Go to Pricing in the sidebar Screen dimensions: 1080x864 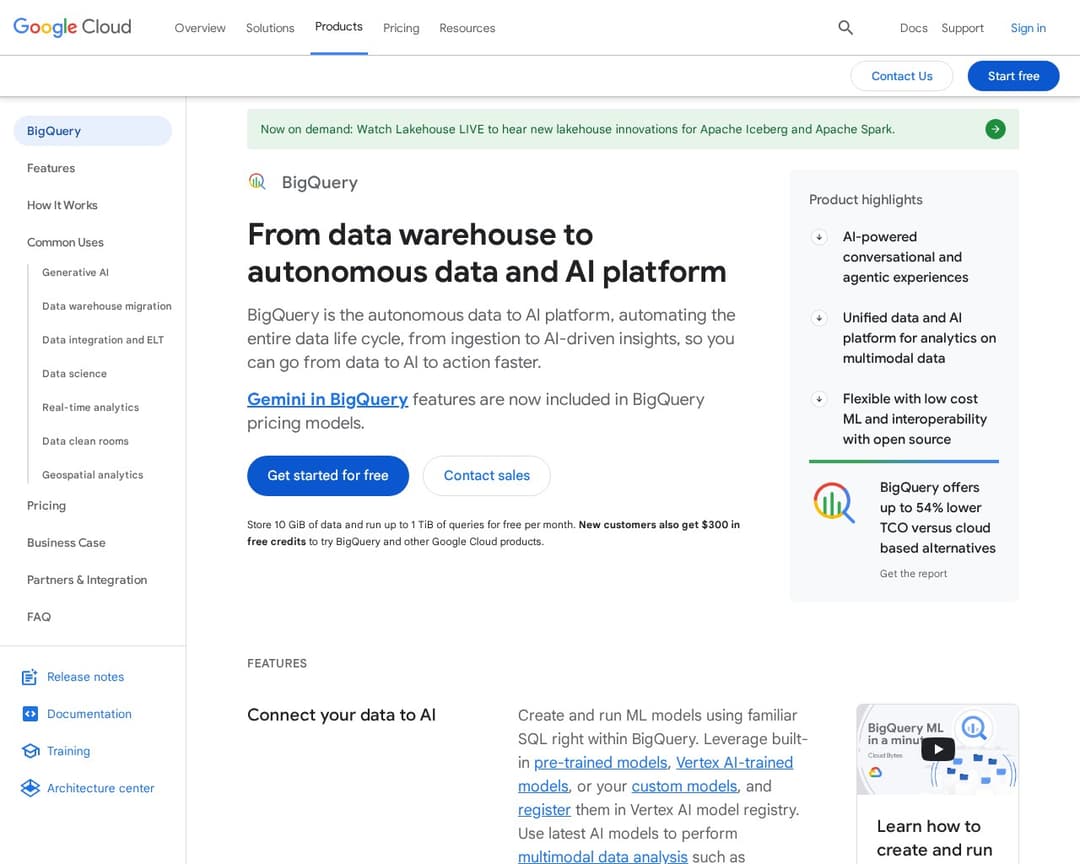point(46,506)
